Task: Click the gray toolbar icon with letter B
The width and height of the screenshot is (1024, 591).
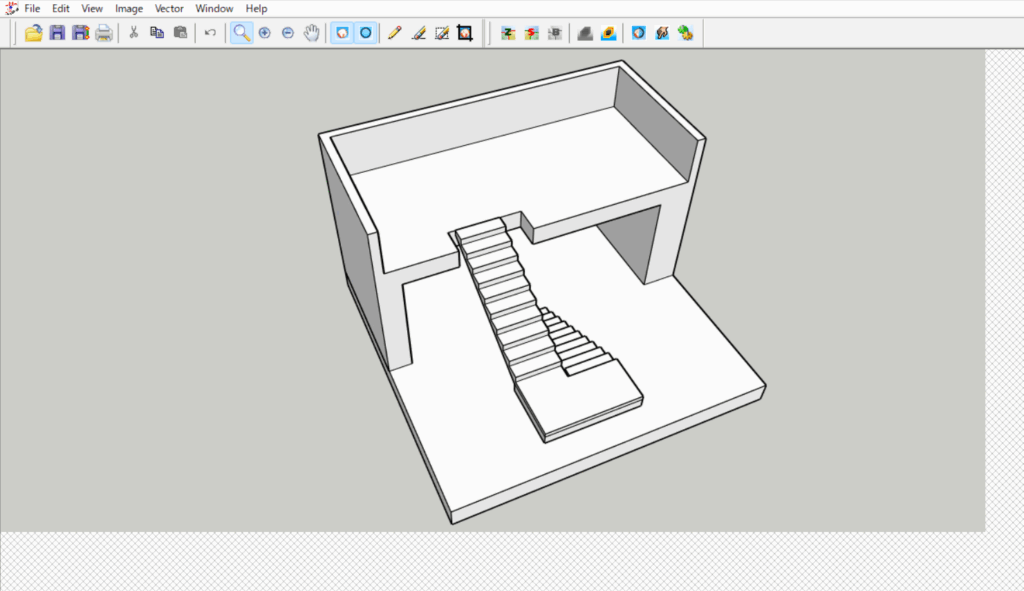Action: click(x=555, y=33)
